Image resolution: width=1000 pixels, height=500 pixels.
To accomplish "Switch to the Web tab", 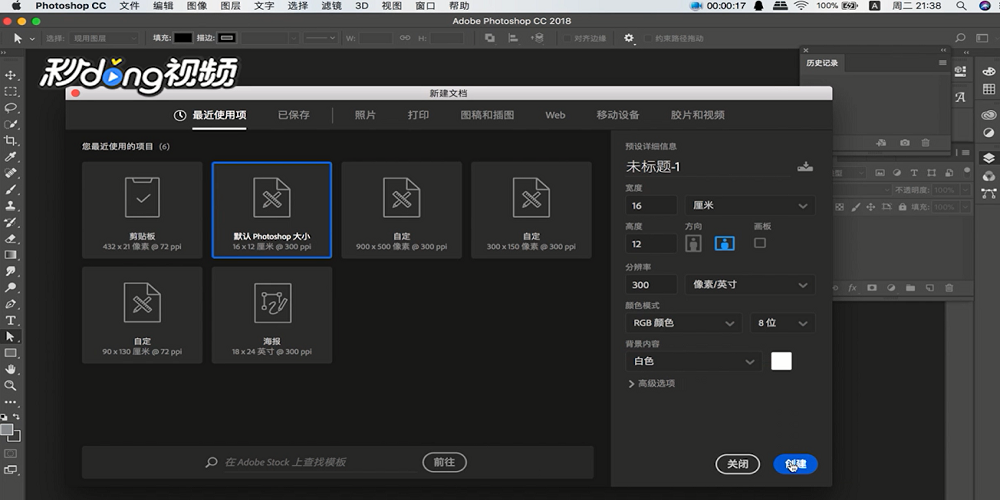I will click(x=555, y=115).
